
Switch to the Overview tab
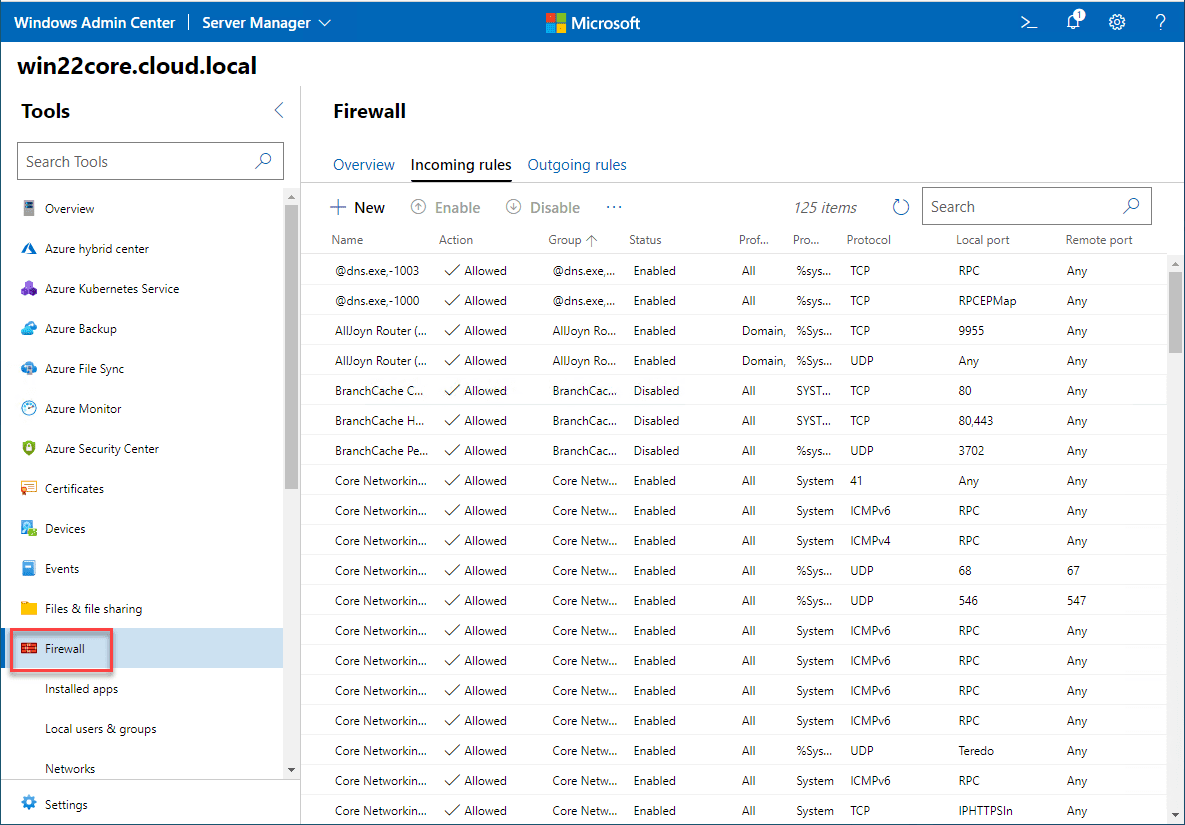tap(364, 165)
